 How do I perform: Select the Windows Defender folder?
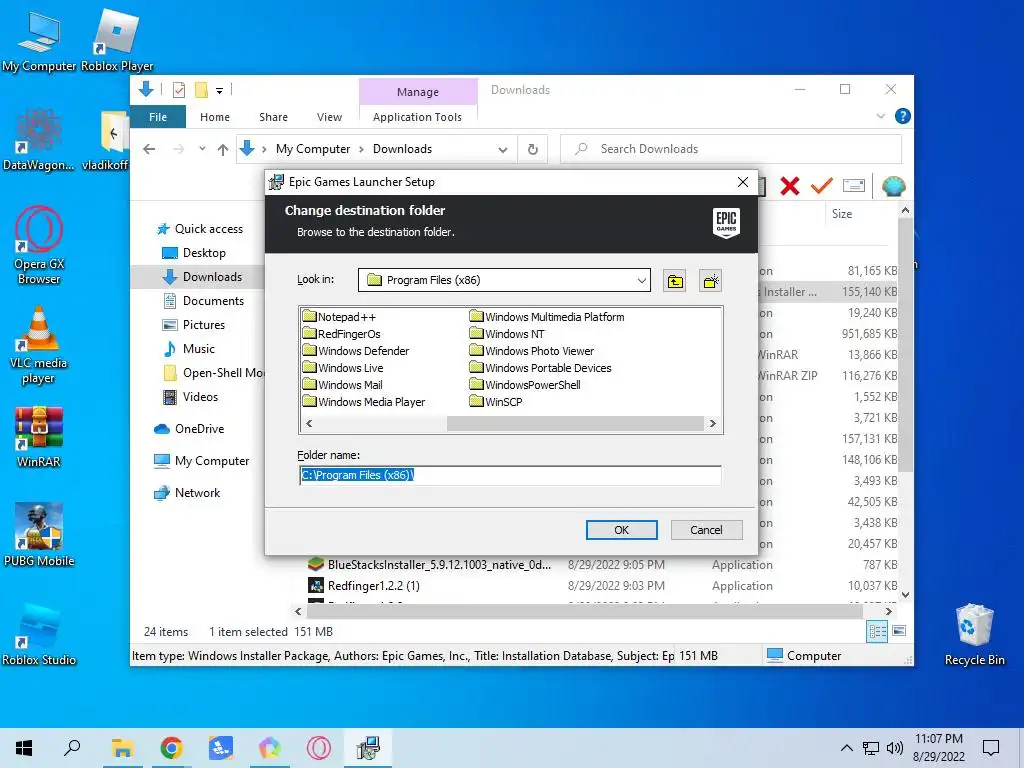point(356,351)
